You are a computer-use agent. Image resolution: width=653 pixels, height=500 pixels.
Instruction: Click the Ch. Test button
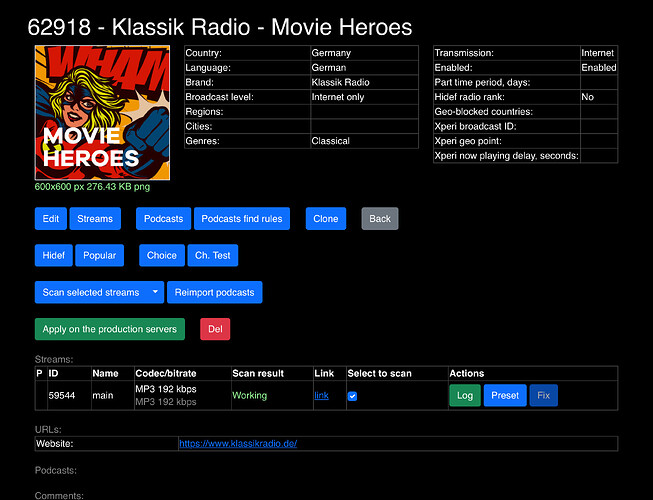[213, 255]
